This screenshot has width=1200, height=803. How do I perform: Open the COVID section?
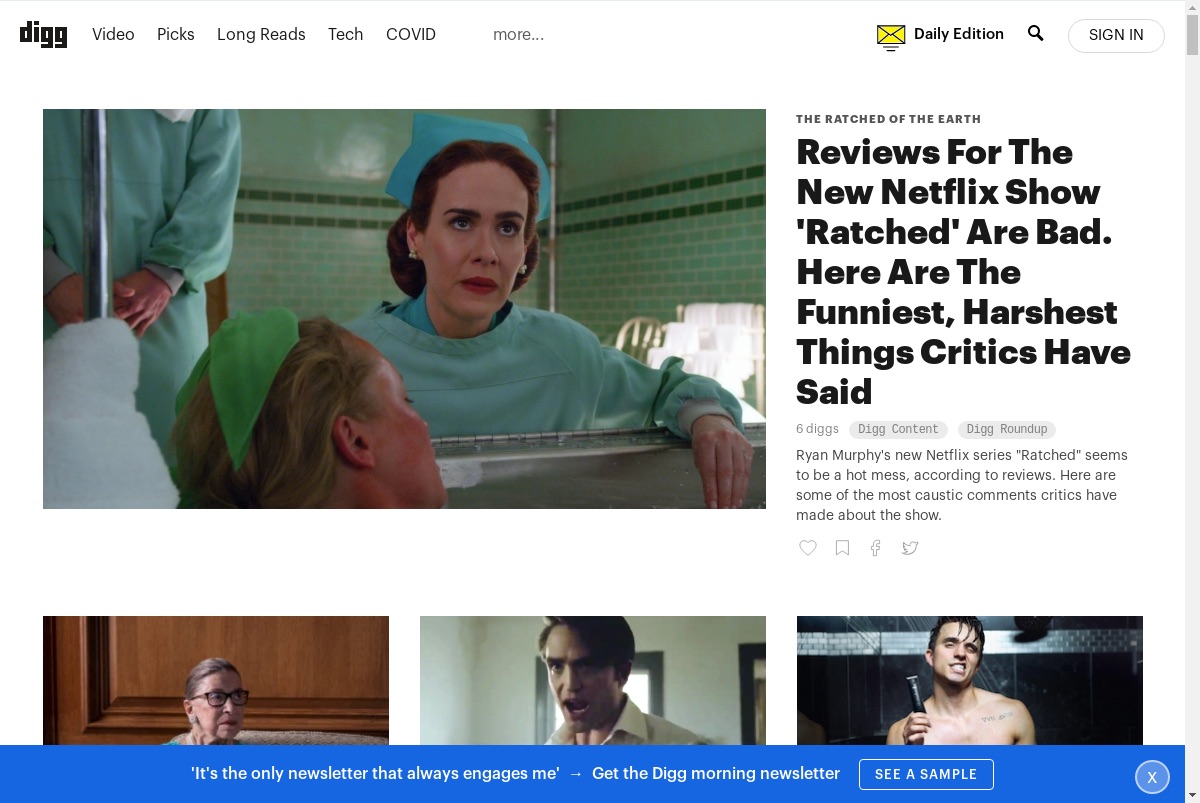click(x=411, y=34)
